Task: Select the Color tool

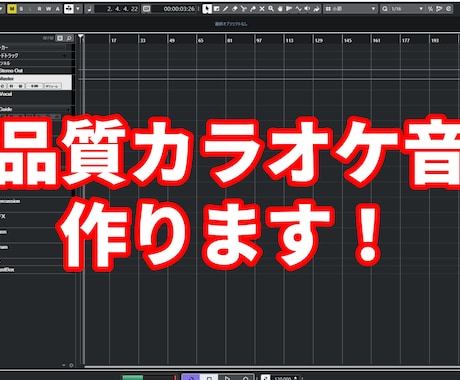Action: (316, 9)
